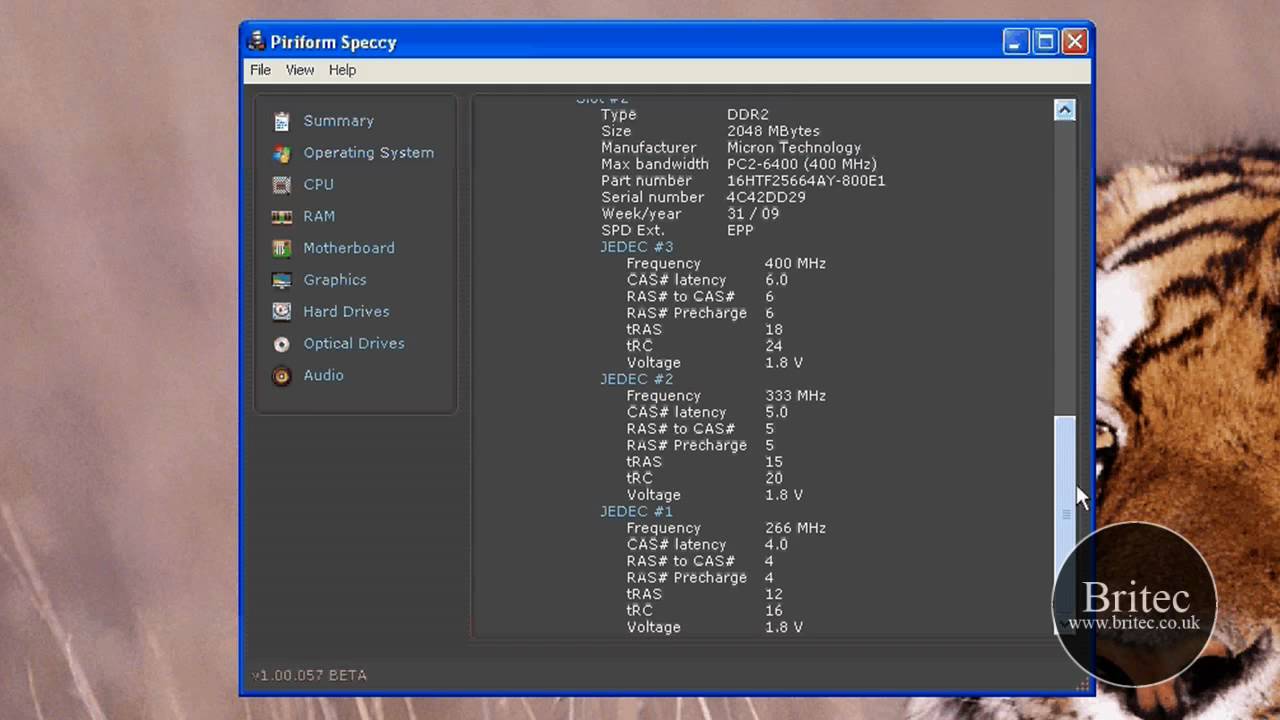This screenshot has width=1280, height=720.
Task: Click the RAM module icon
Action: click(282, 217)
